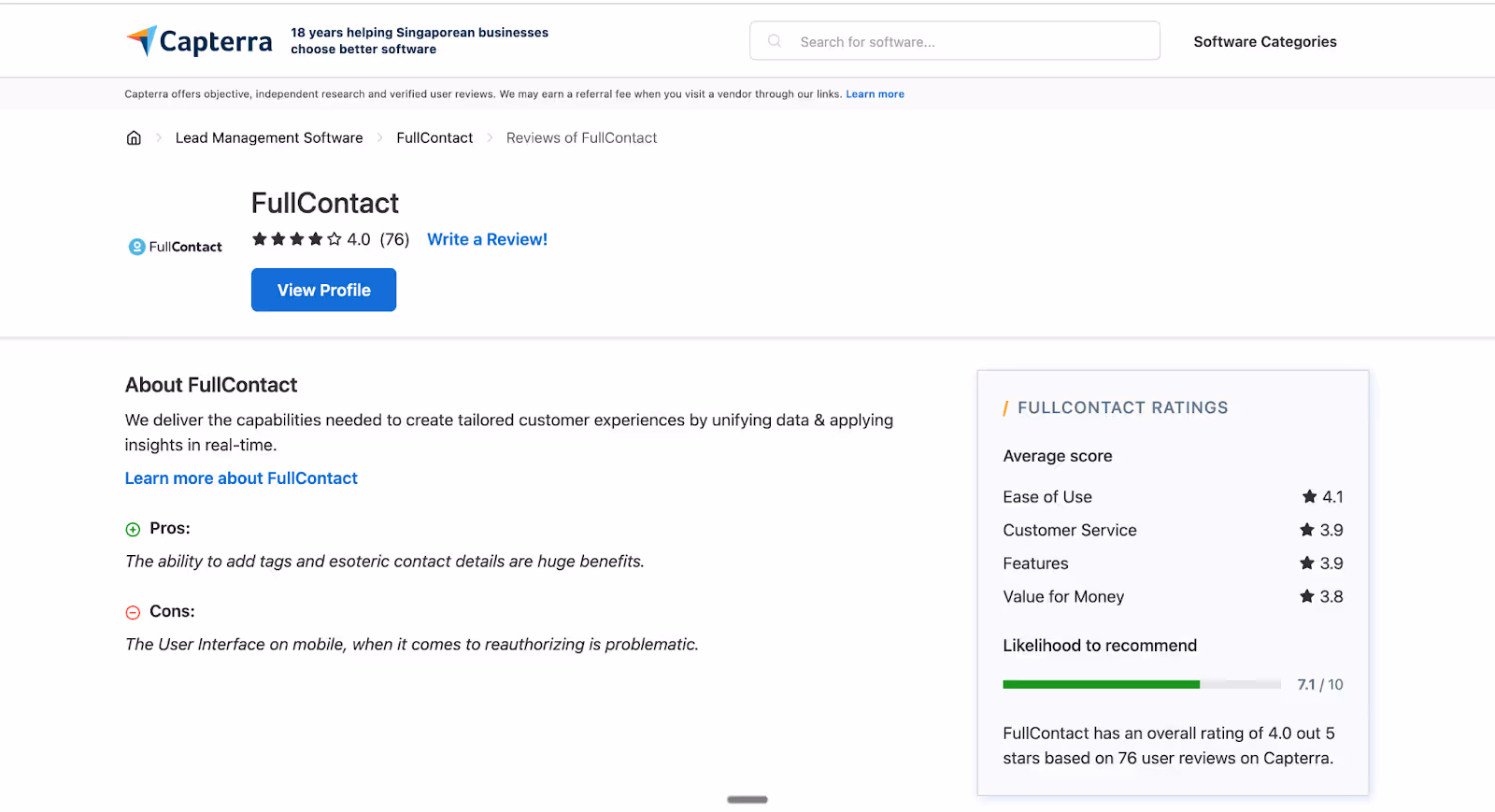The image size is (1495, 812).
Task: Click the Features rating star icon
Action: (x=1307, y=563)
